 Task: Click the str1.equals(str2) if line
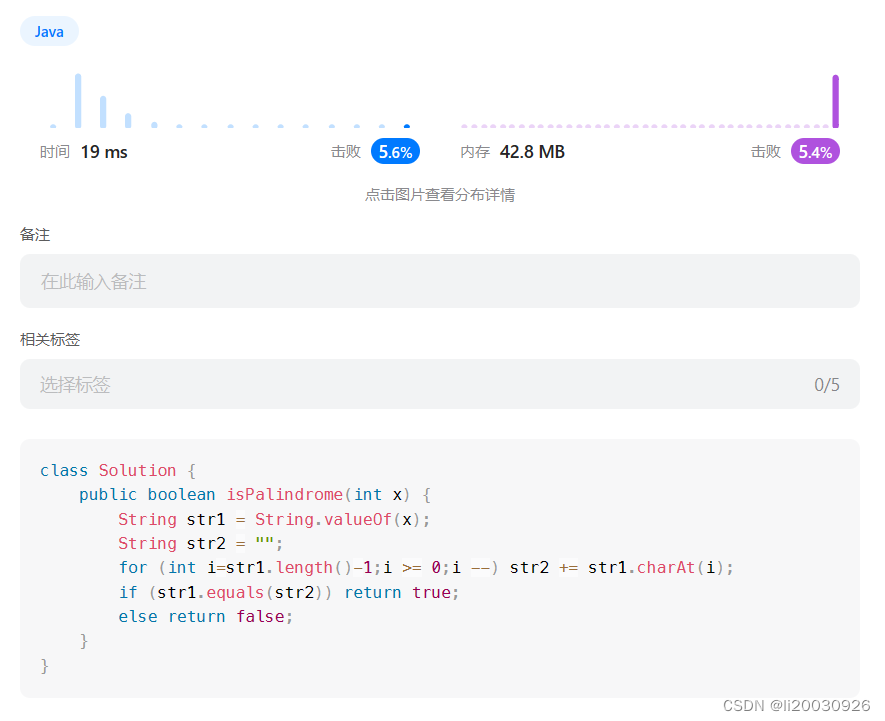(289, 592)
